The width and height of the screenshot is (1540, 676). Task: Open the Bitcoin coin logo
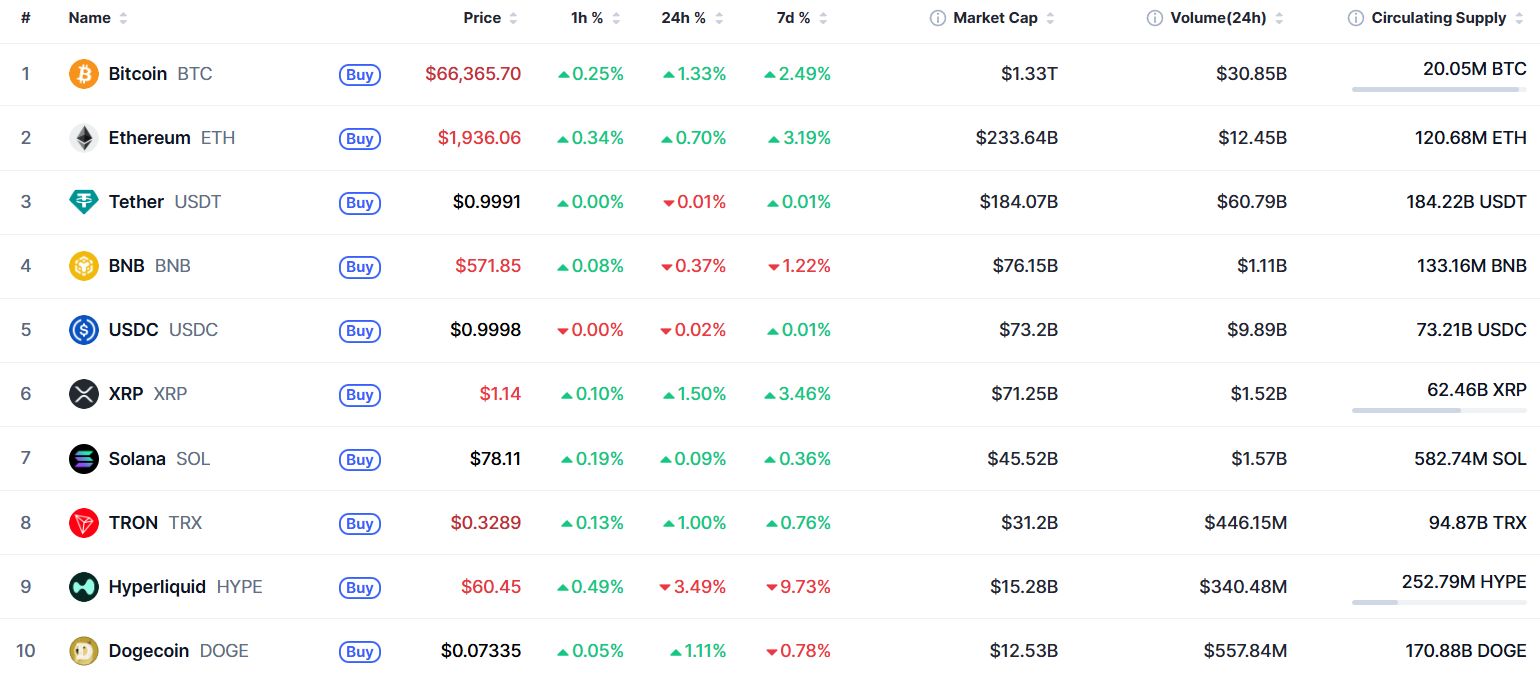(84, 74)
